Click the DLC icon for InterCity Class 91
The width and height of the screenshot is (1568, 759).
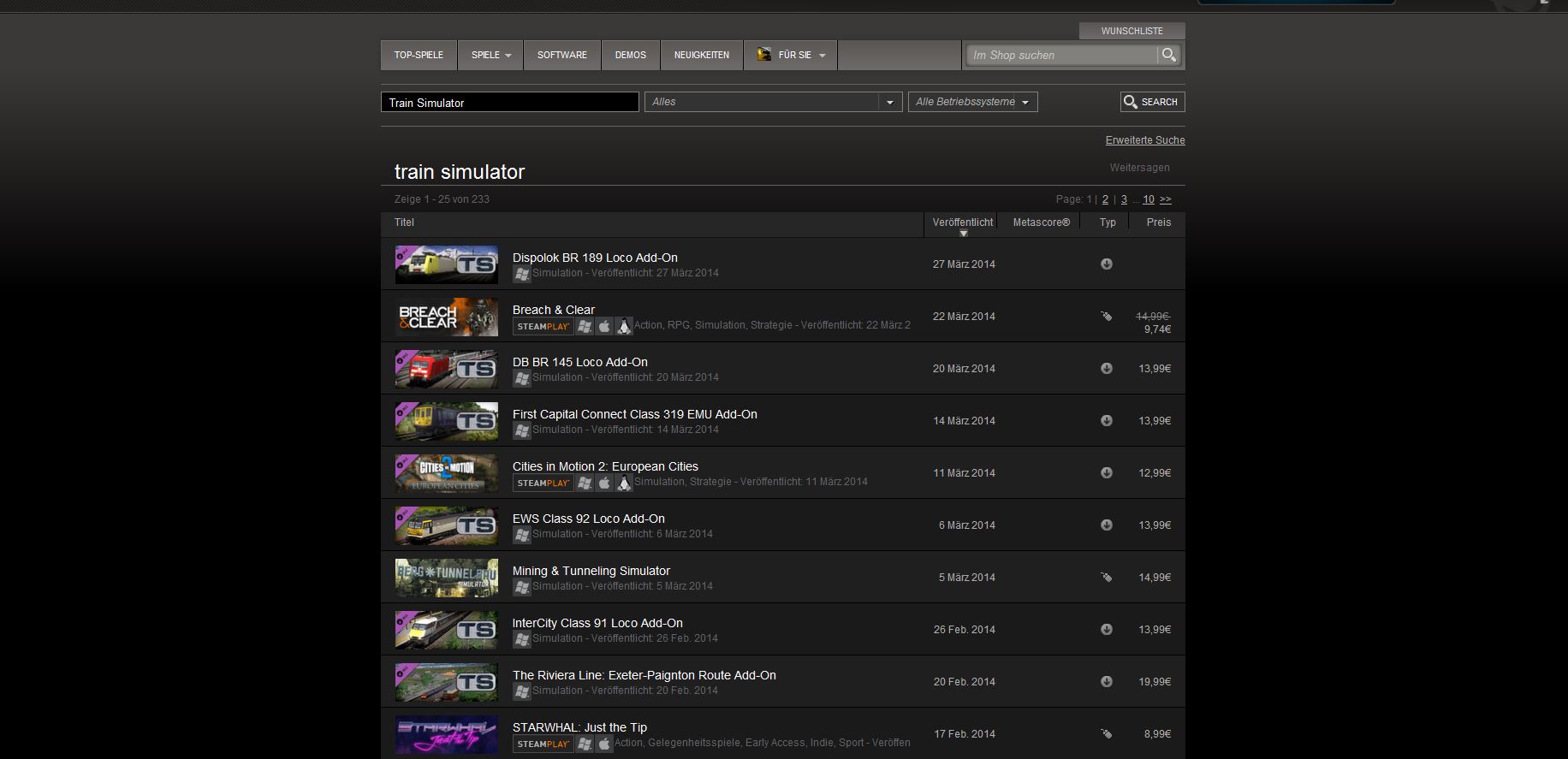pyautogui.click(x=1107, y=629)
